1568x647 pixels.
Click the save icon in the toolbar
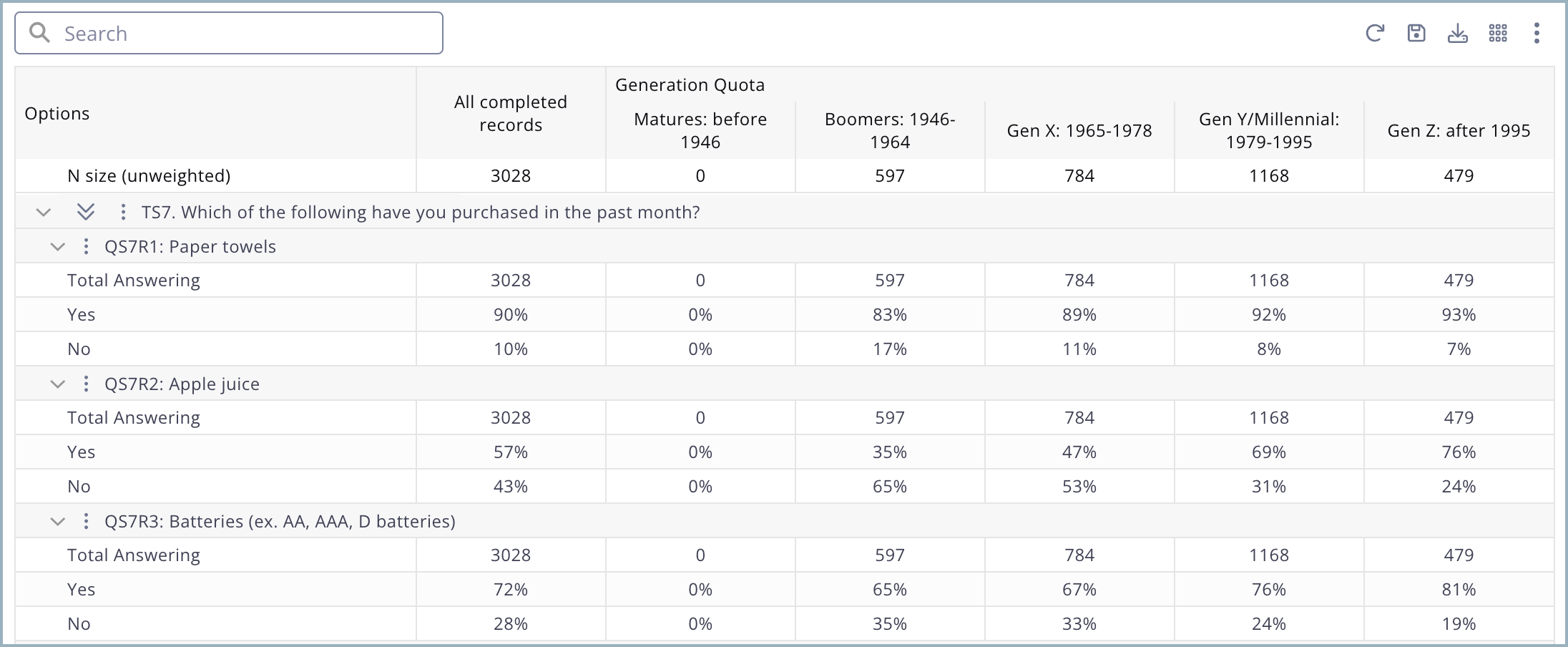click(x=1416, y=34)
